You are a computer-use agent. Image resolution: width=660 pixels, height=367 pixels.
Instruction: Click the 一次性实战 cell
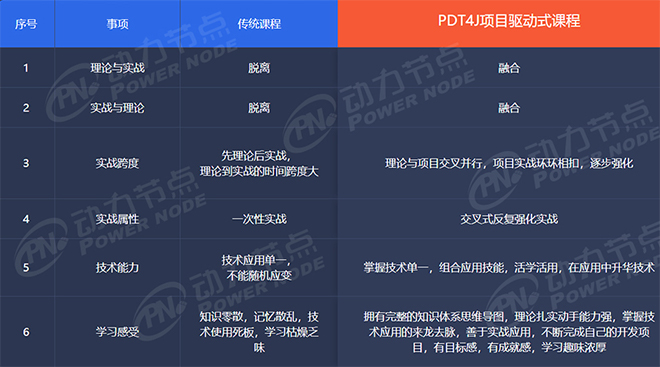[x=259, y=219]
